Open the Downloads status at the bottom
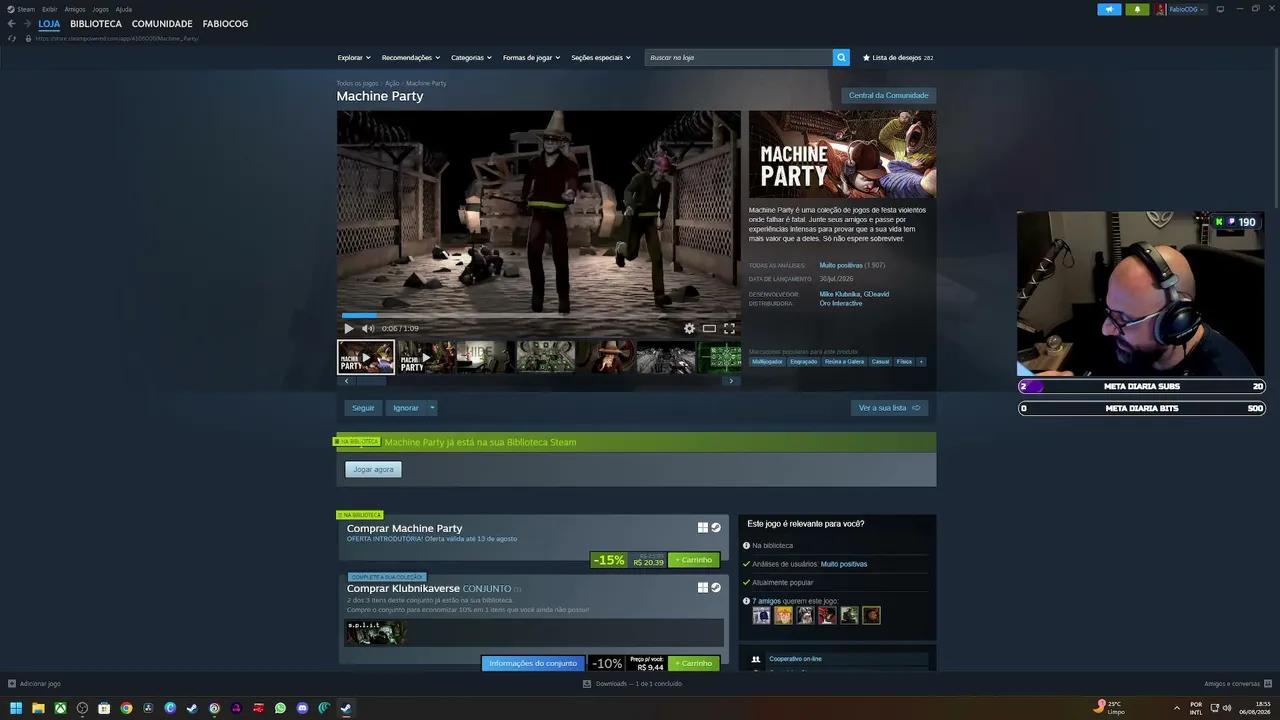Screen dimensions: 1280x720 (x=632, y=684)
